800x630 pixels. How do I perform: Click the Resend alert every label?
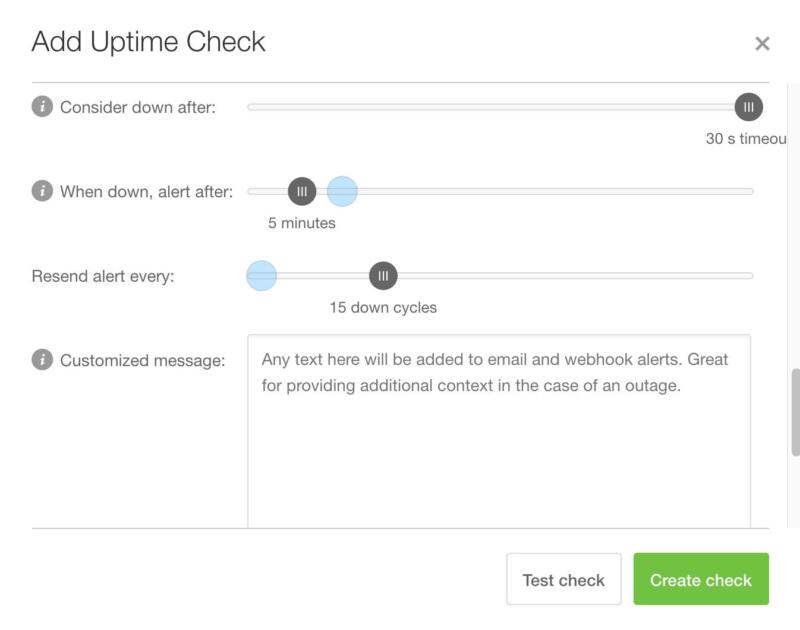[x=103, y=276]
